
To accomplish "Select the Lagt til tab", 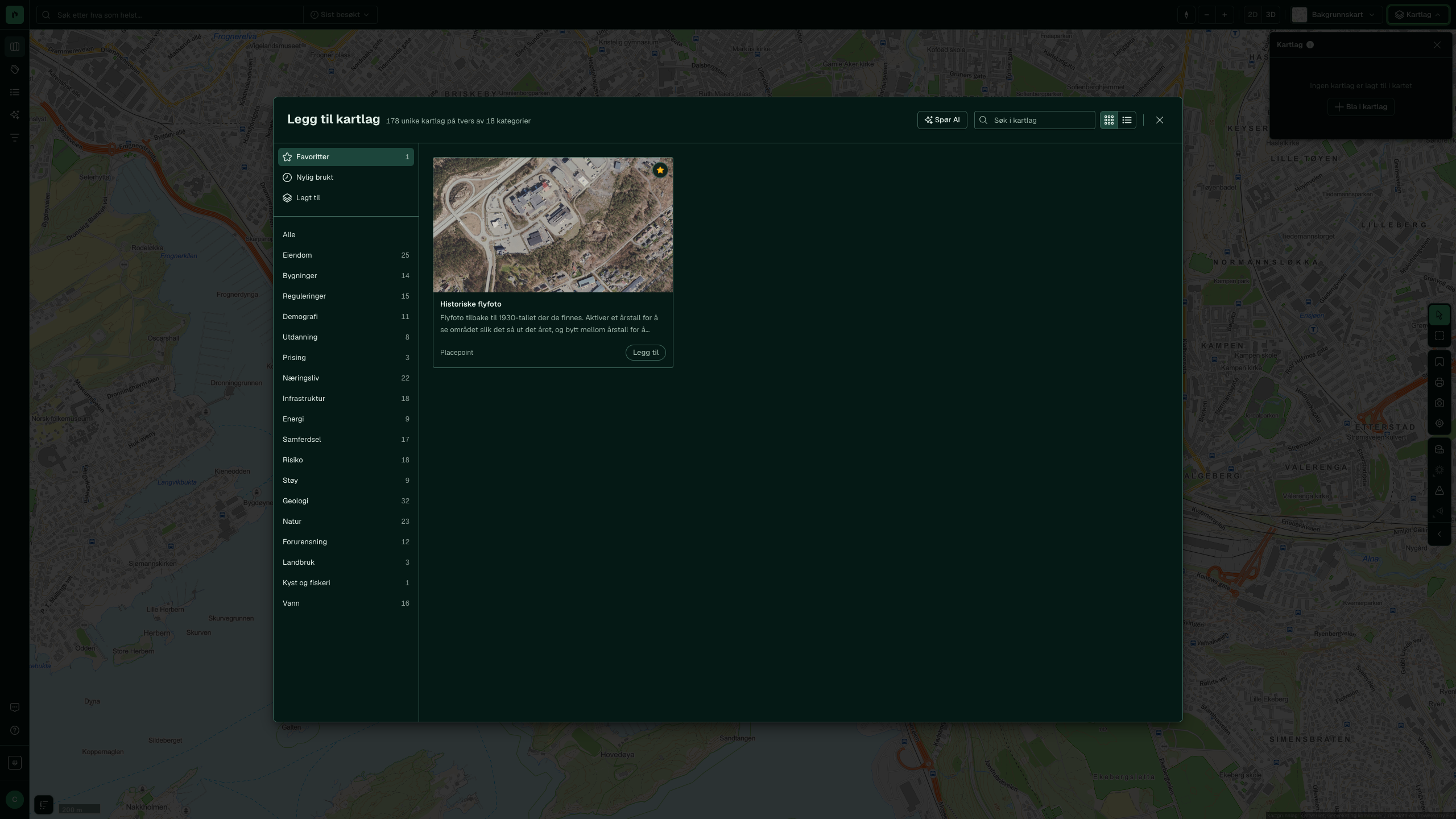I will pyautogui.click(x=346, y=198).
